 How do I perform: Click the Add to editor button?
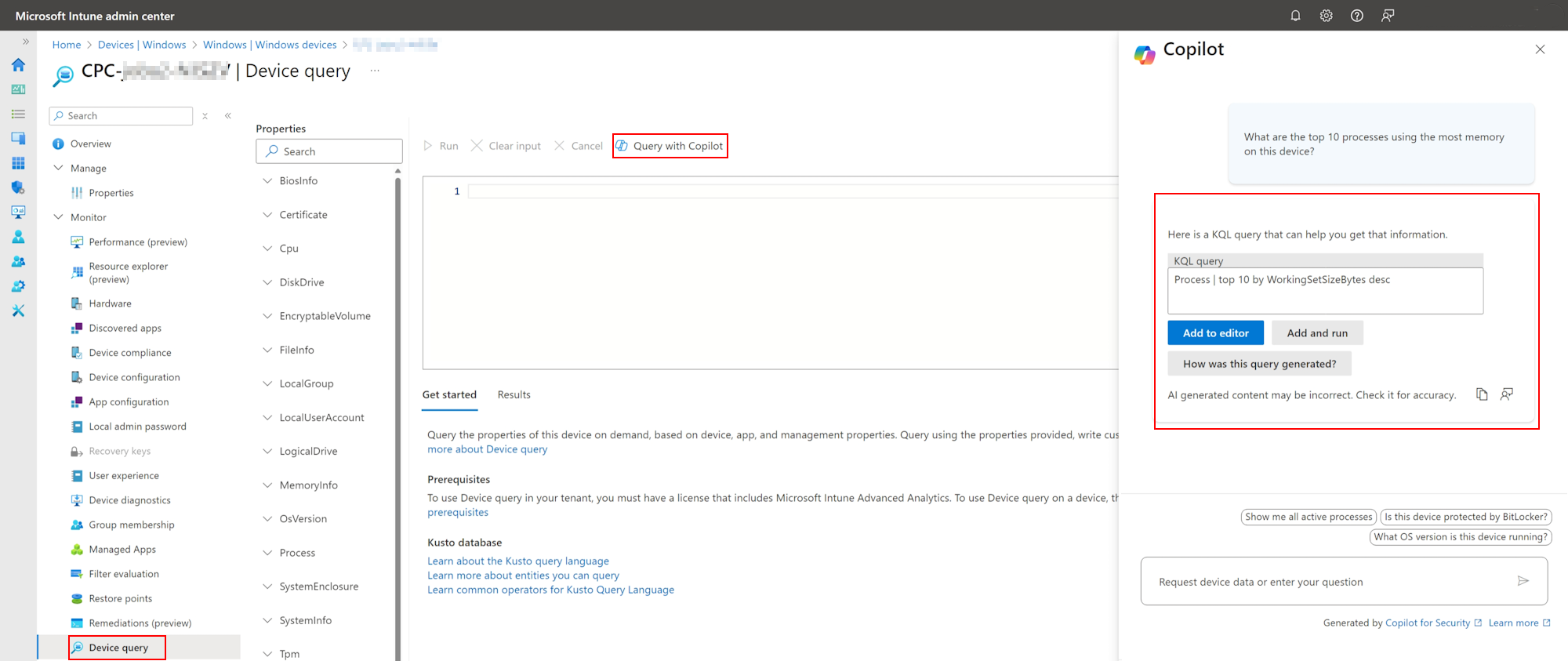[1215, 333]
